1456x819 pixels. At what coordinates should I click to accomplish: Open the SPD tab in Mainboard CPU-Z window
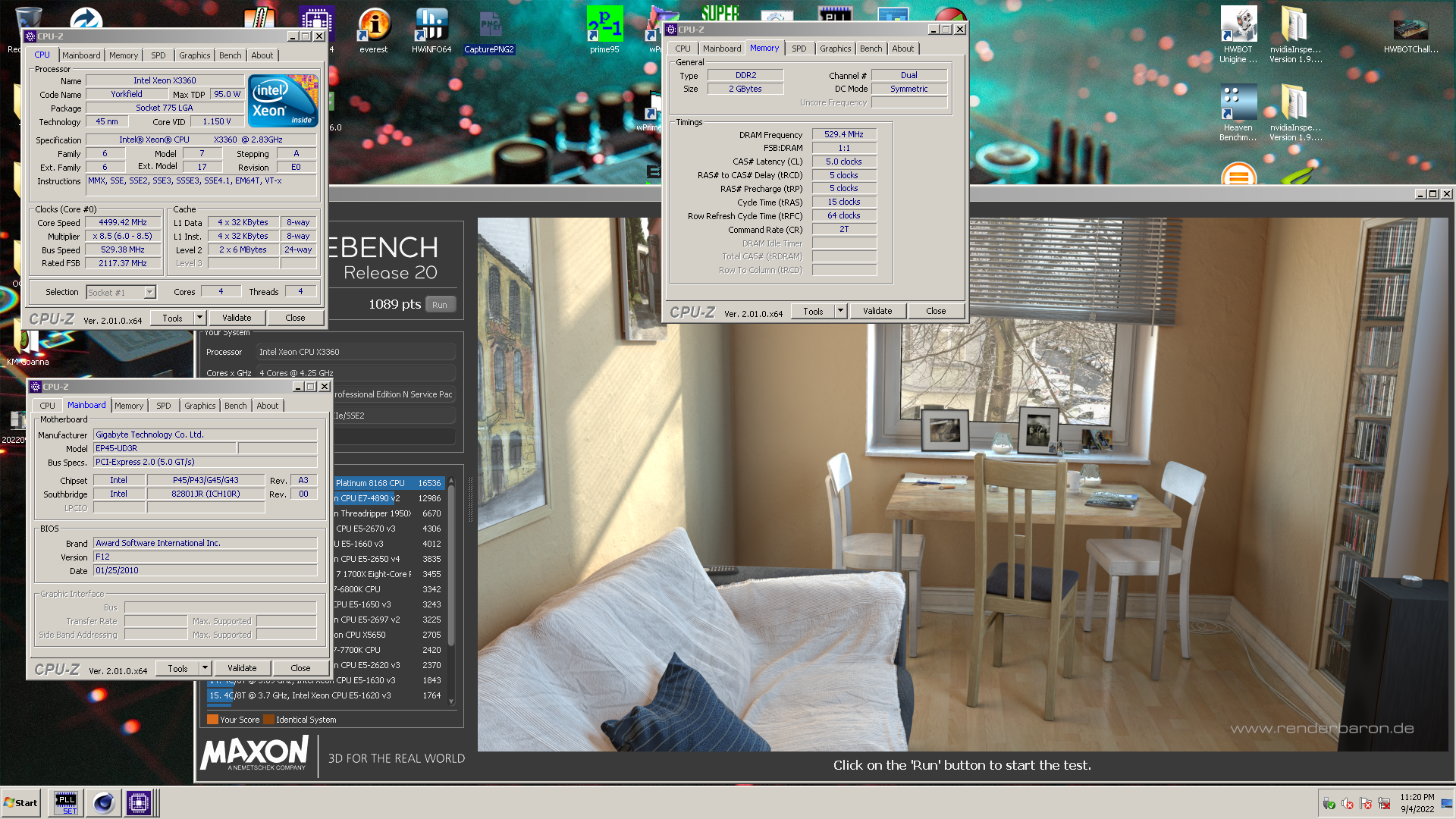pos(164,406)
